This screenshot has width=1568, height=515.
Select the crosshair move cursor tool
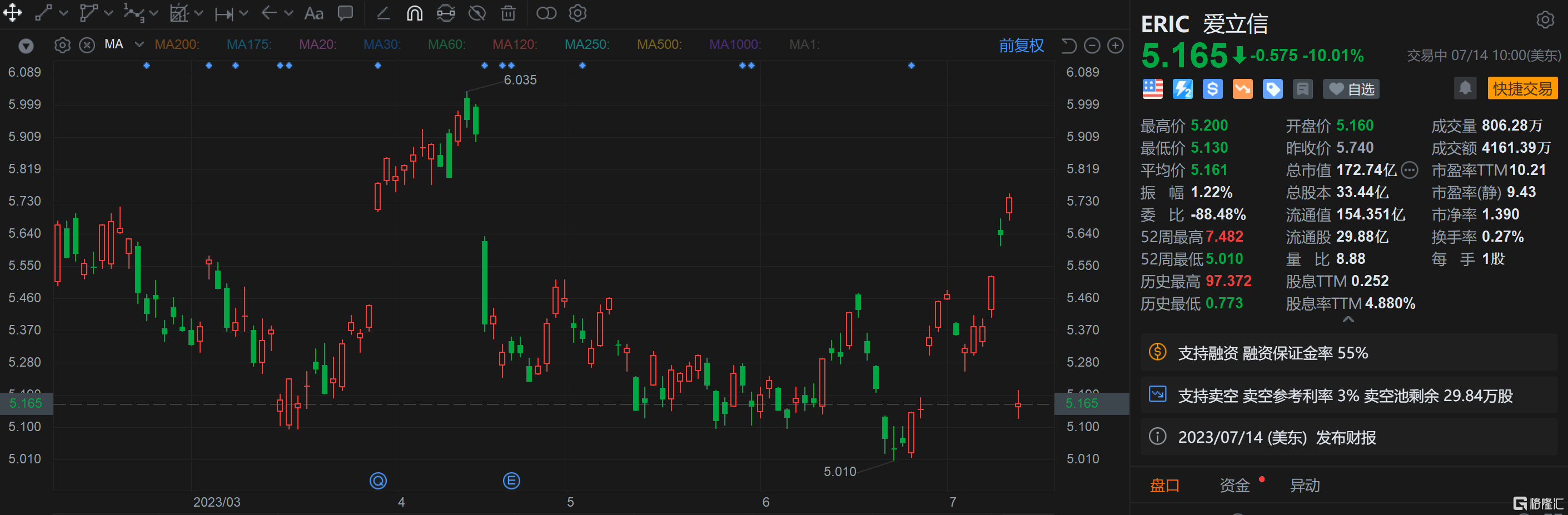tap(12, 13)
